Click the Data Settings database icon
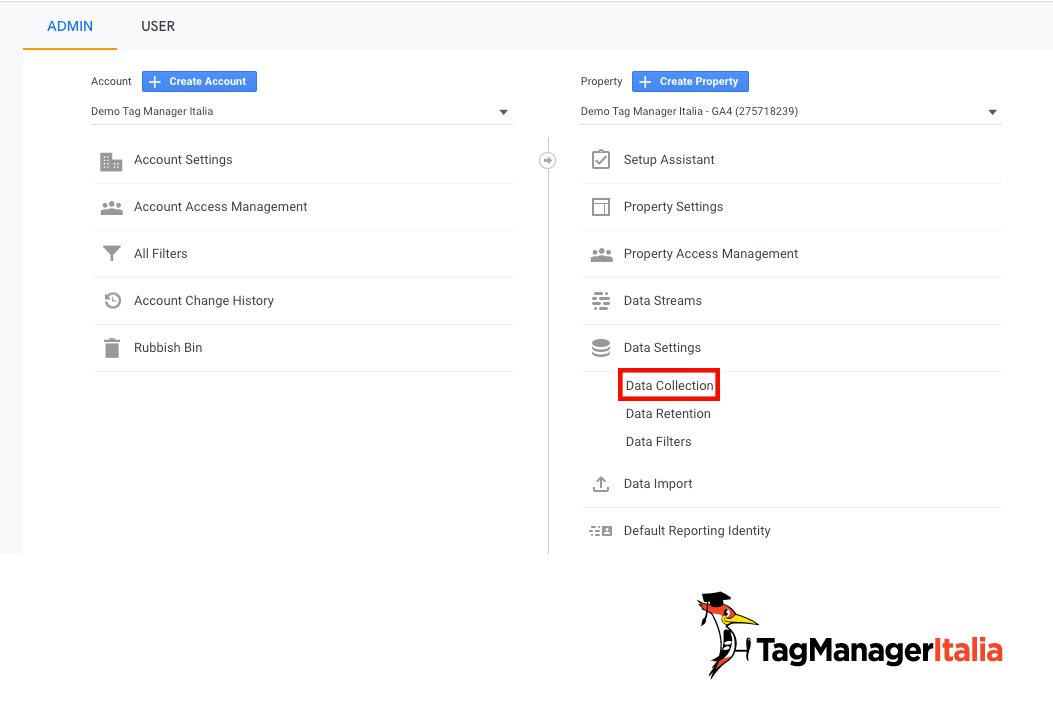The width and height of the screenshot is (1053, 717). [601, 348]
